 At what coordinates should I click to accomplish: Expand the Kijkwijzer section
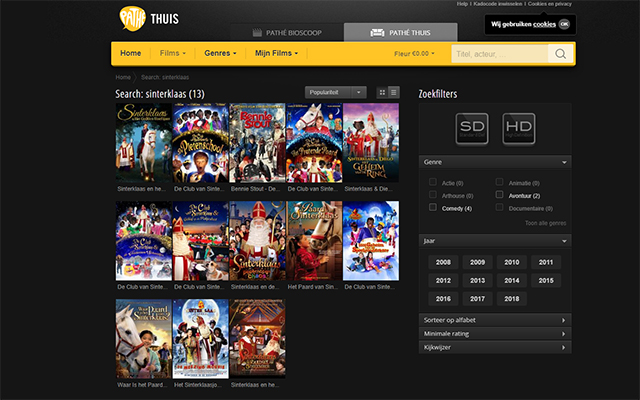495,347
